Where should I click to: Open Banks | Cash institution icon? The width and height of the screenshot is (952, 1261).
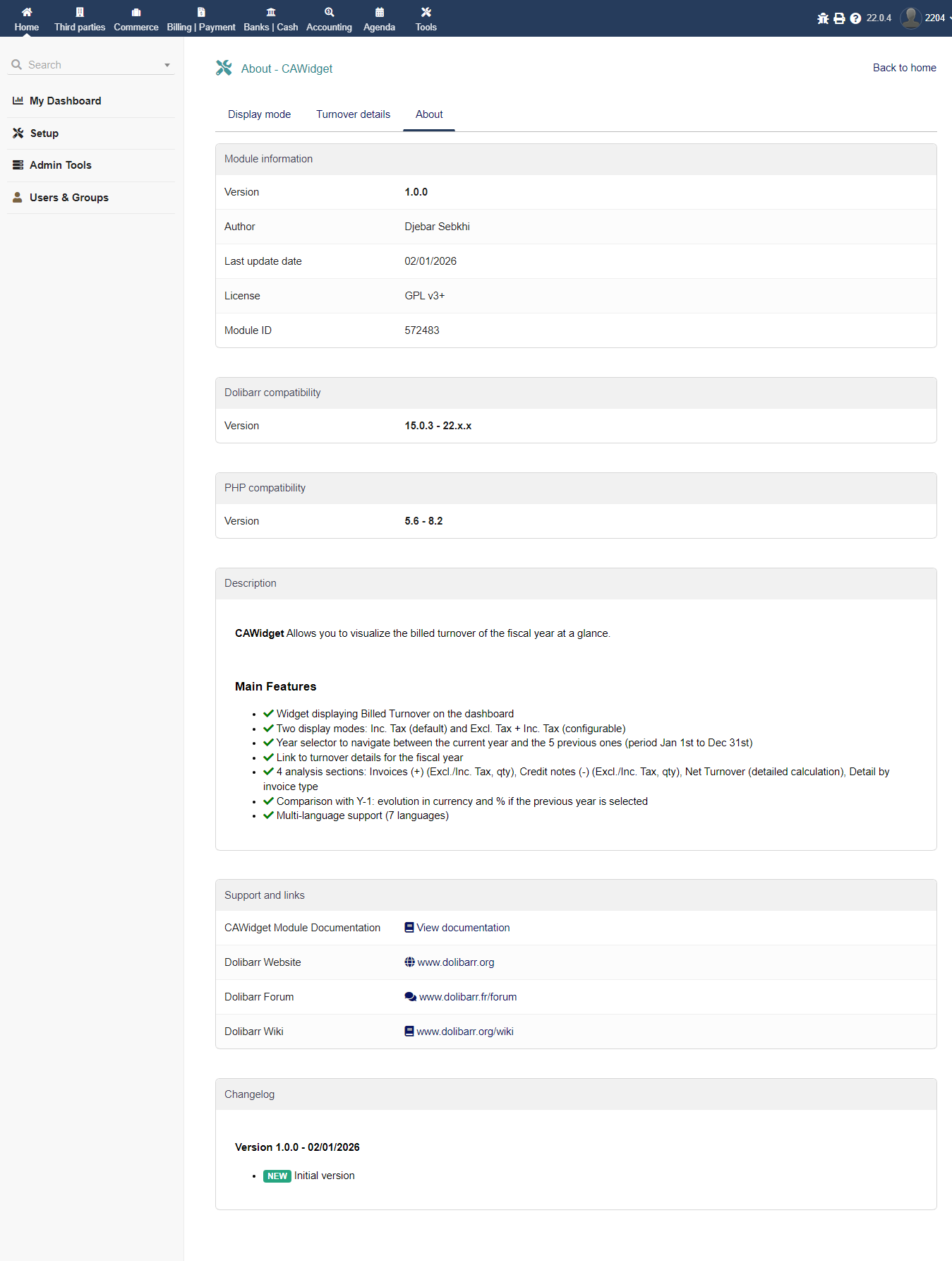(x=271, y=12)
